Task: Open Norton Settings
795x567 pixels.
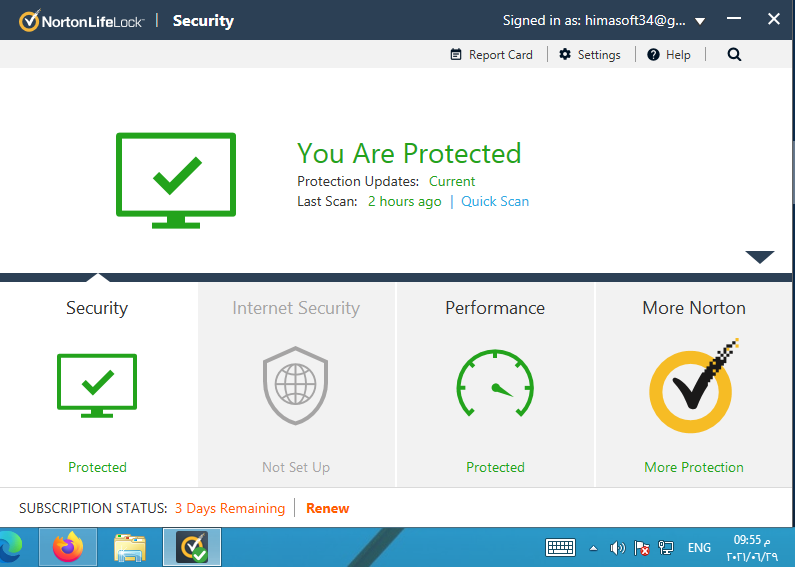Action: click(x=590, y=55)
